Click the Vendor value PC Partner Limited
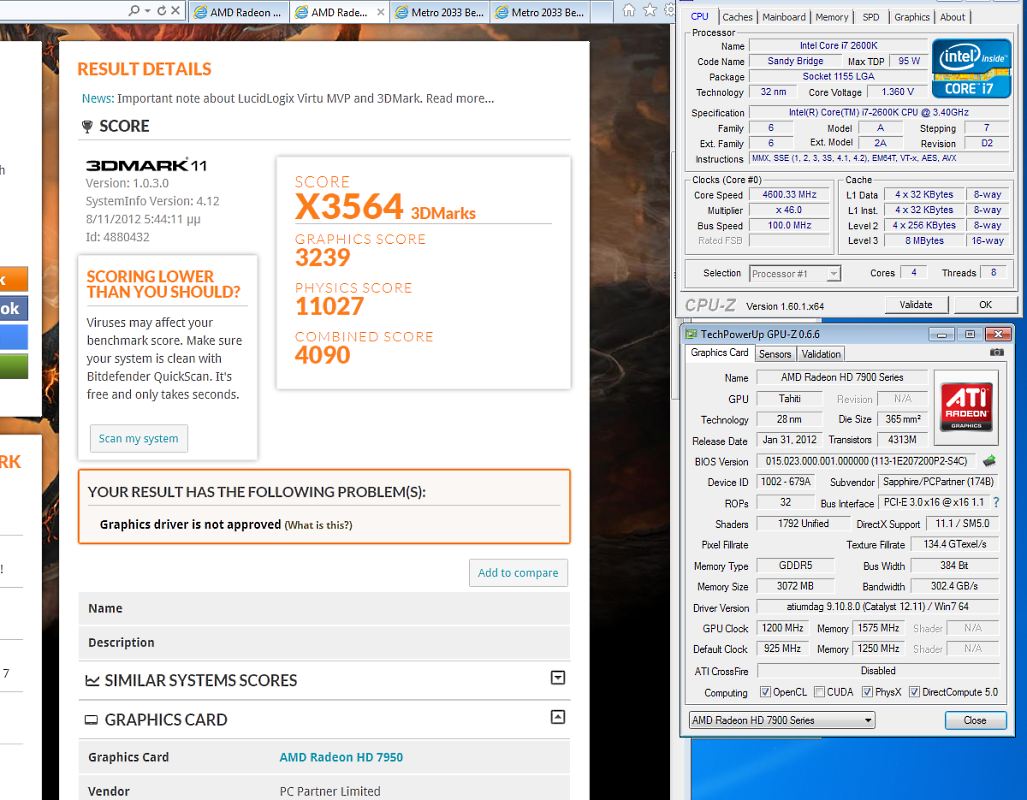This screenshot has width=1027, height=800. pos(329,791)
